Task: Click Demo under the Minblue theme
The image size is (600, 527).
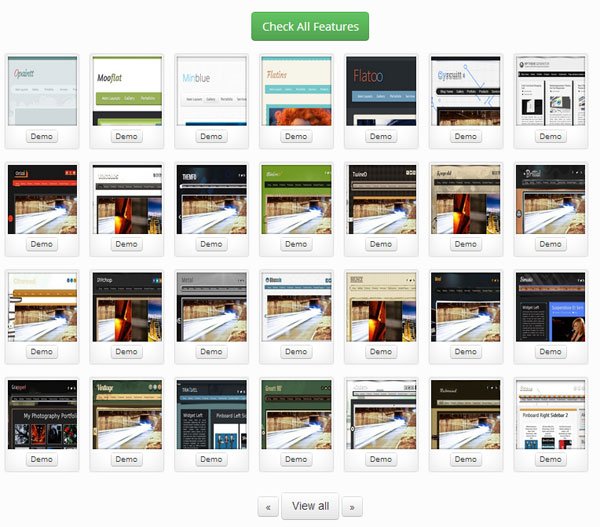Action: point(212,137)
